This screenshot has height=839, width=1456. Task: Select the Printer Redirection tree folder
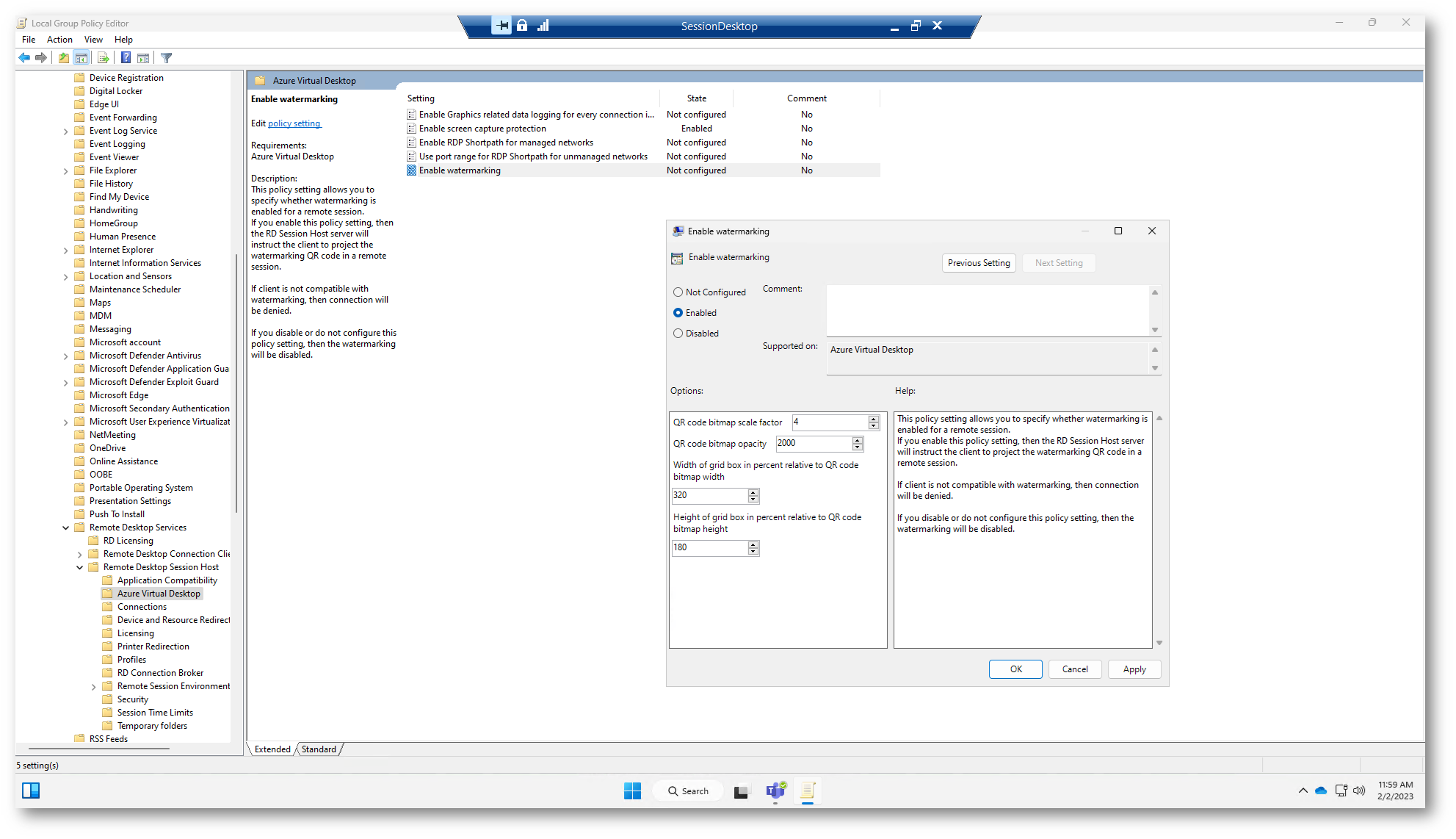[153, 647]
